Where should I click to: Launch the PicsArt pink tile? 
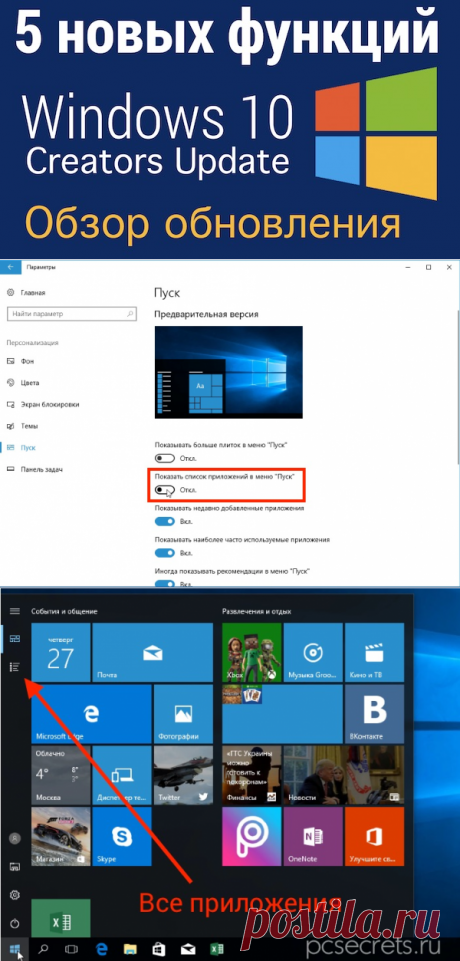[x=252, y=836]
